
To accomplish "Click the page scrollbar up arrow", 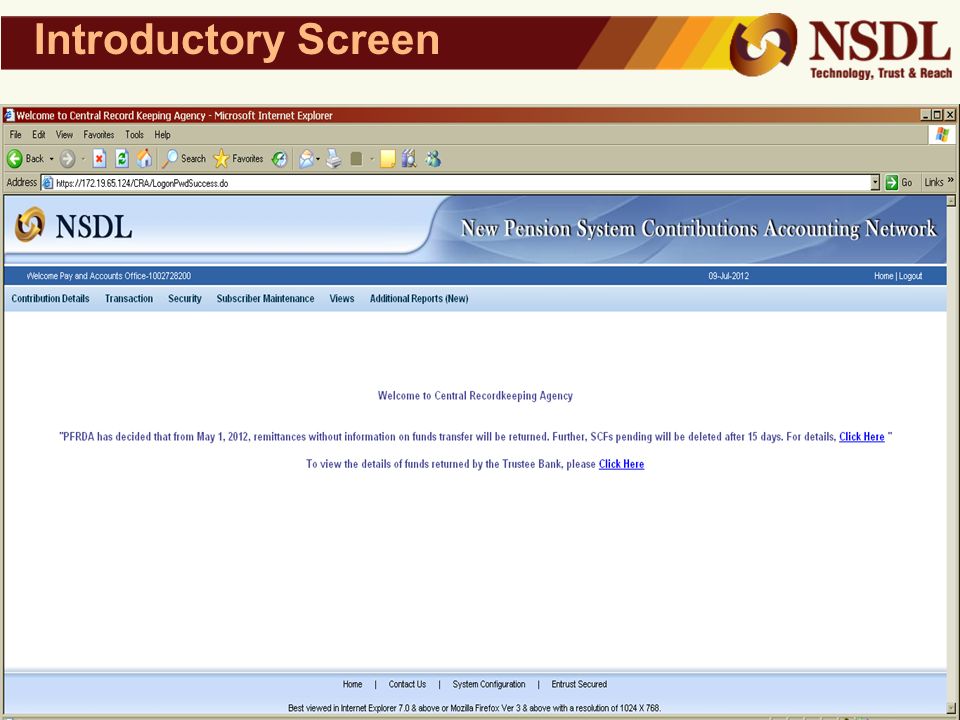I will pyautogui.click(x=951, y=201).
